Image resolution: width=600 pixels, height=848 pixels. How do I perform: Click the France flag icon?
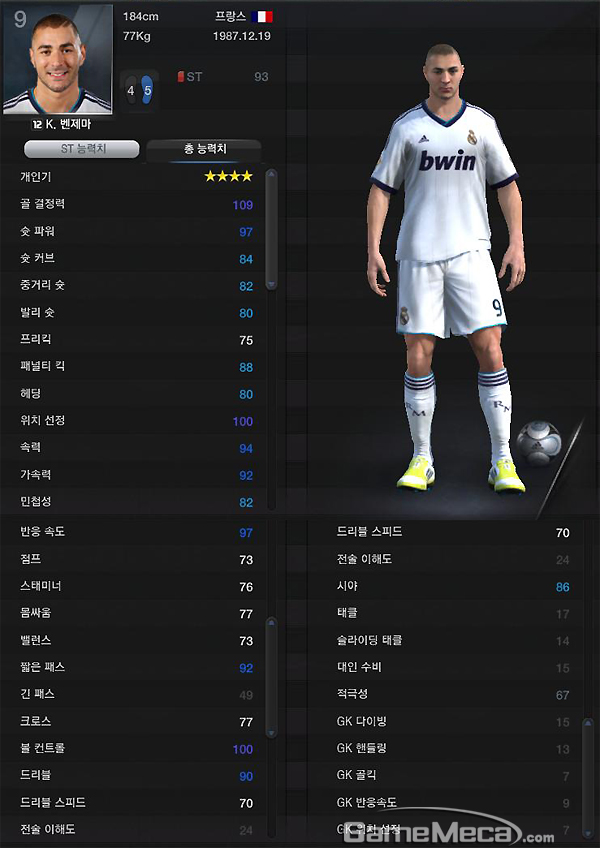pos(262,17)
